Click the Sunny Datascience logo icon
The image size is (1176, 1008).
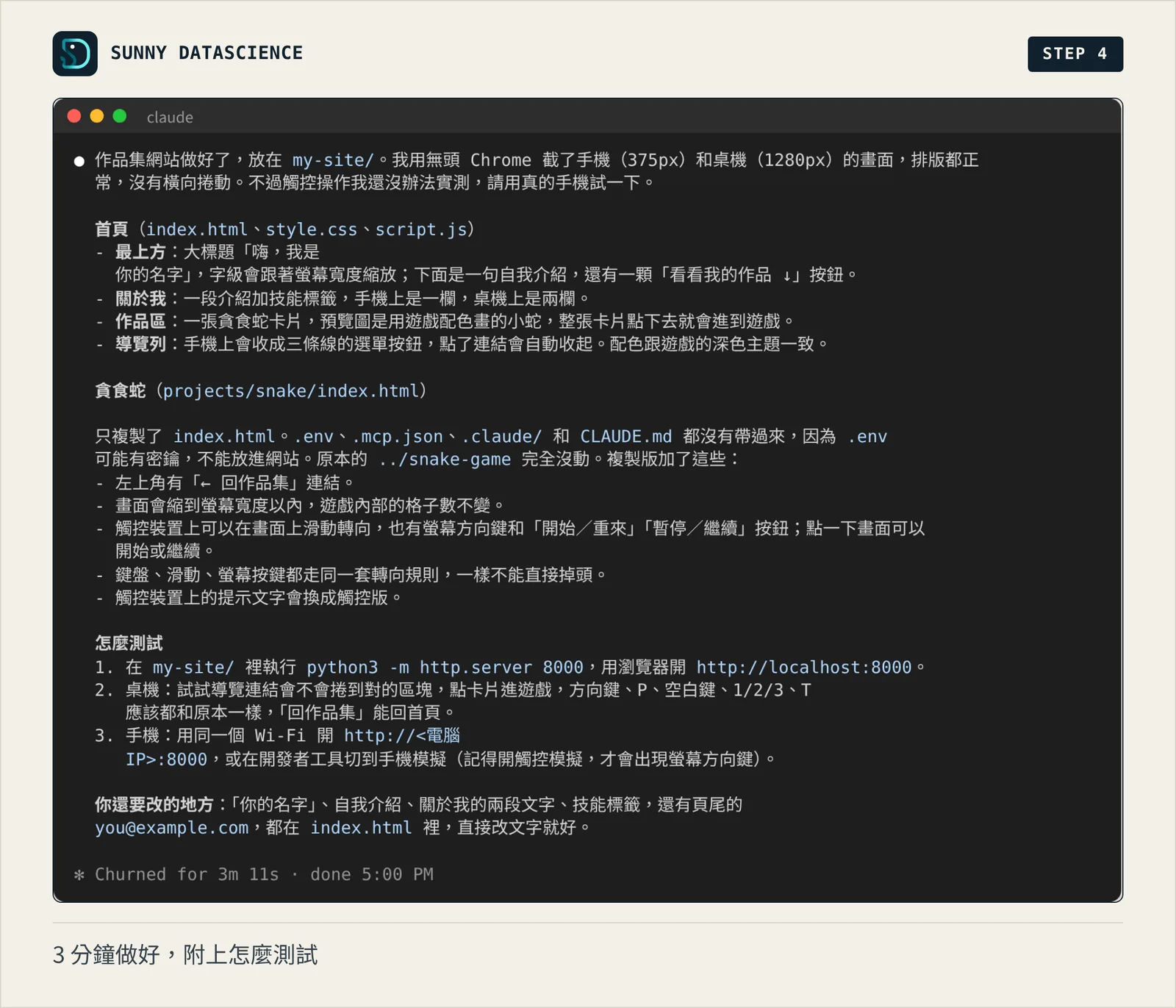point(75,54)
